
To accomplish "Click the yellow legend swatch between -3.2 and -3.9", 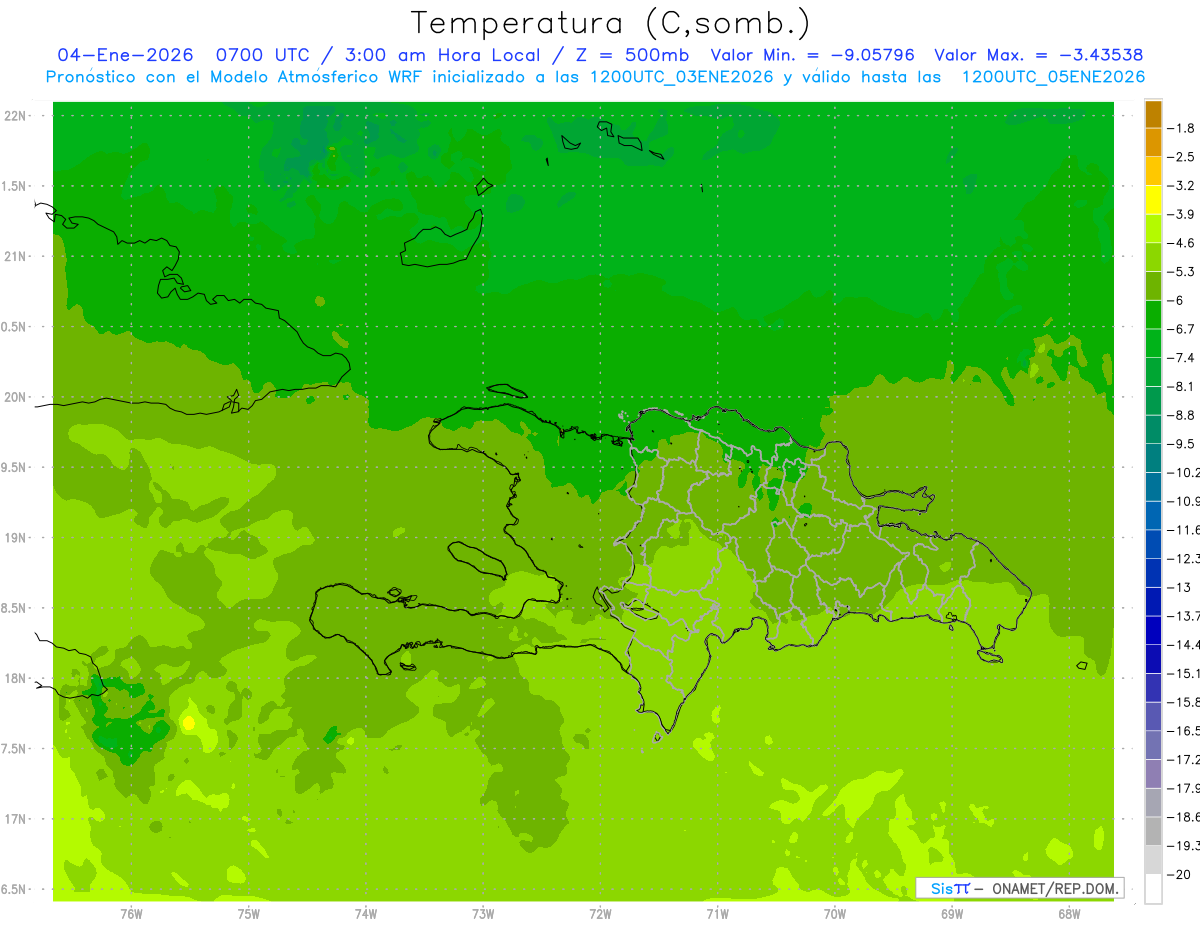I will (x=1153, y=200).
